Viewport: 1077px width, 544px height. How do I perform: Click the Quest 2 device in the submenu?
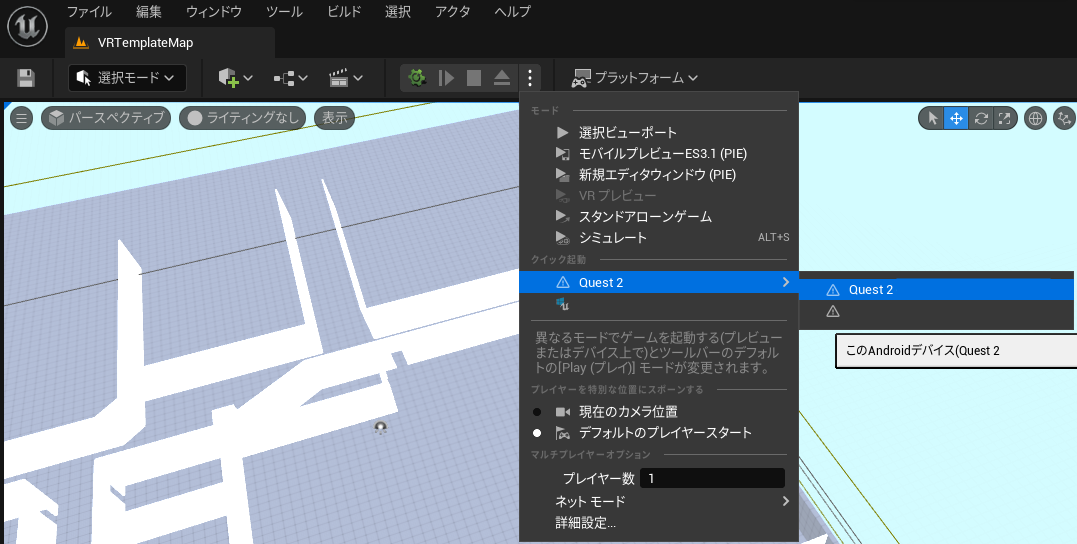click(938, 290)
